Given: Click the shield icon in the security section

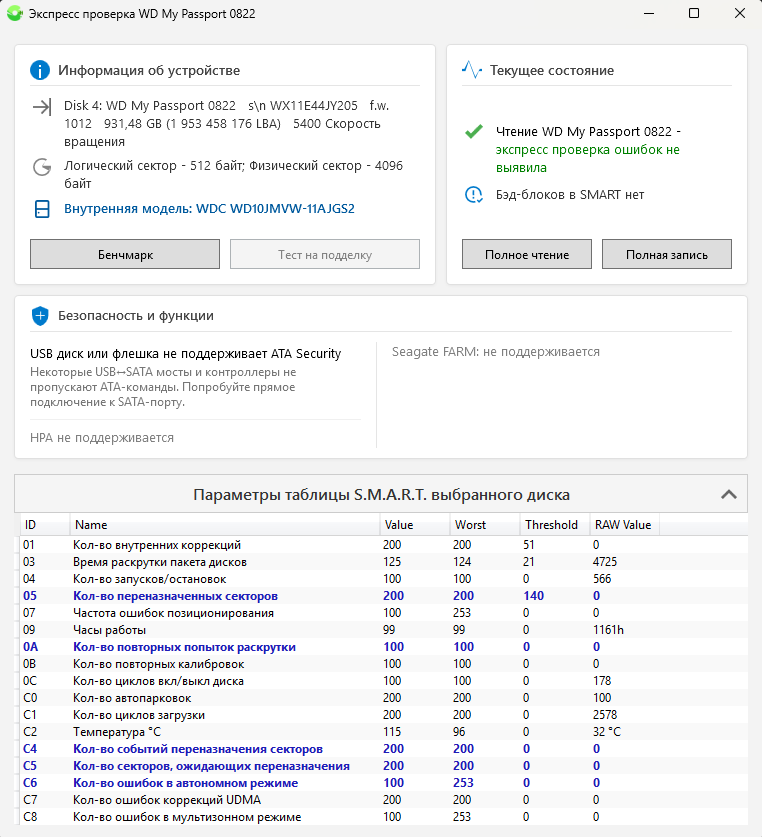Looking at the screenshot, I should pos(40,316).
